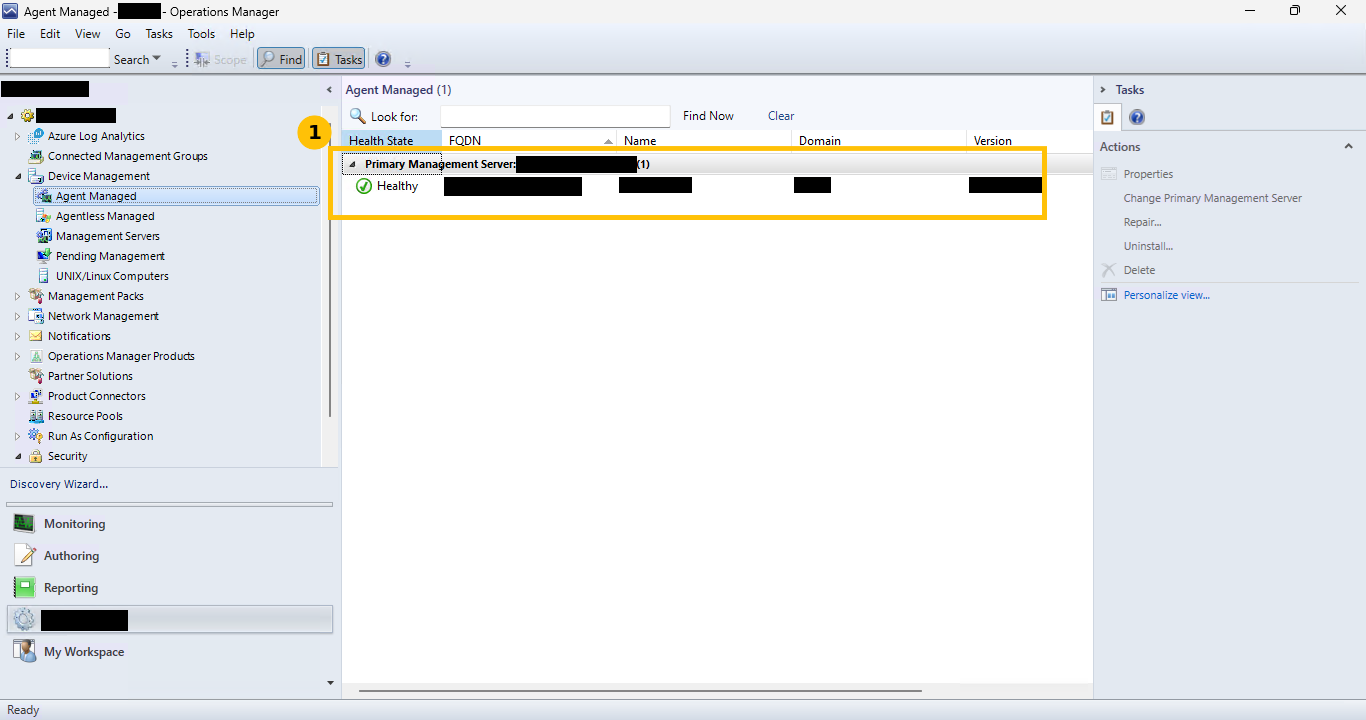
Task: Open Partner Solutions via its icon
Action: (x=37, y=376)
